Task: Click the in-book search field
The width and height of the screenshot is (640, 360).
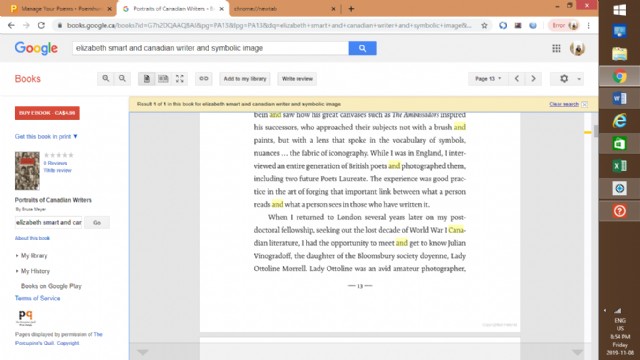Action: tap(49, 222)
